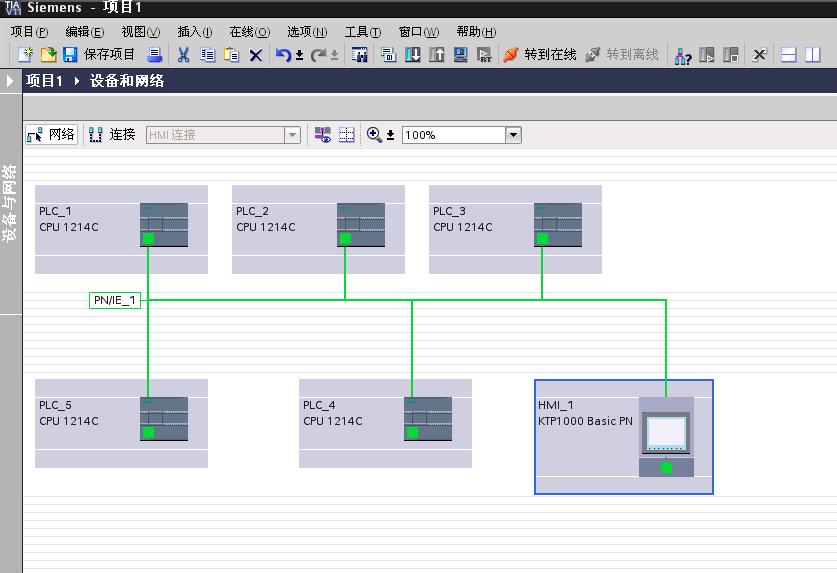837x573 pixels.
Task: Click the 保存项目 save button
Action: [x=99, y=54]
